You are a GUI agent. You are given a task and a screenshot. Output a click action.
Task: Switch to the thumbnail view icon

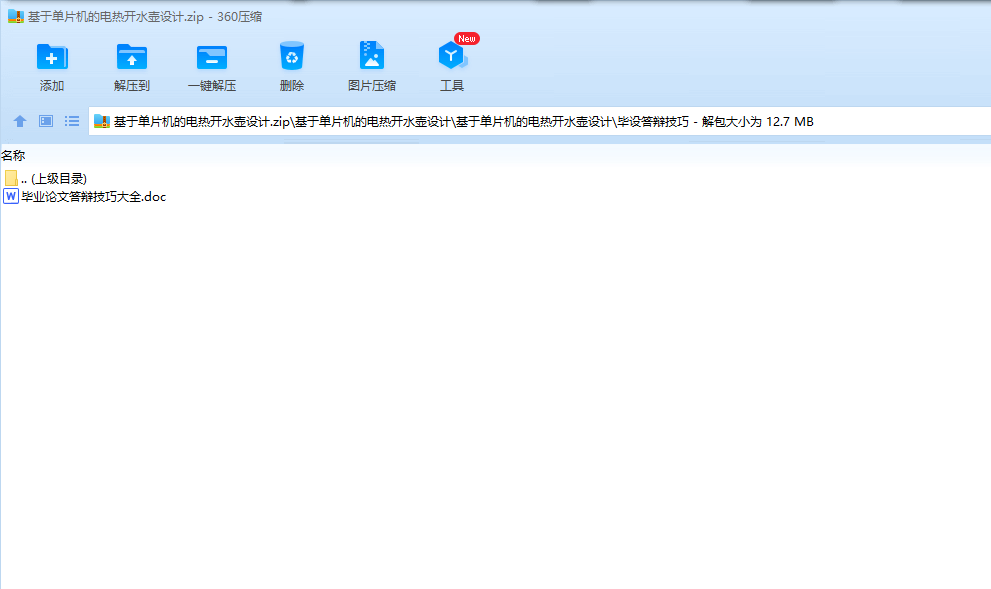click(x=46, y=121)
